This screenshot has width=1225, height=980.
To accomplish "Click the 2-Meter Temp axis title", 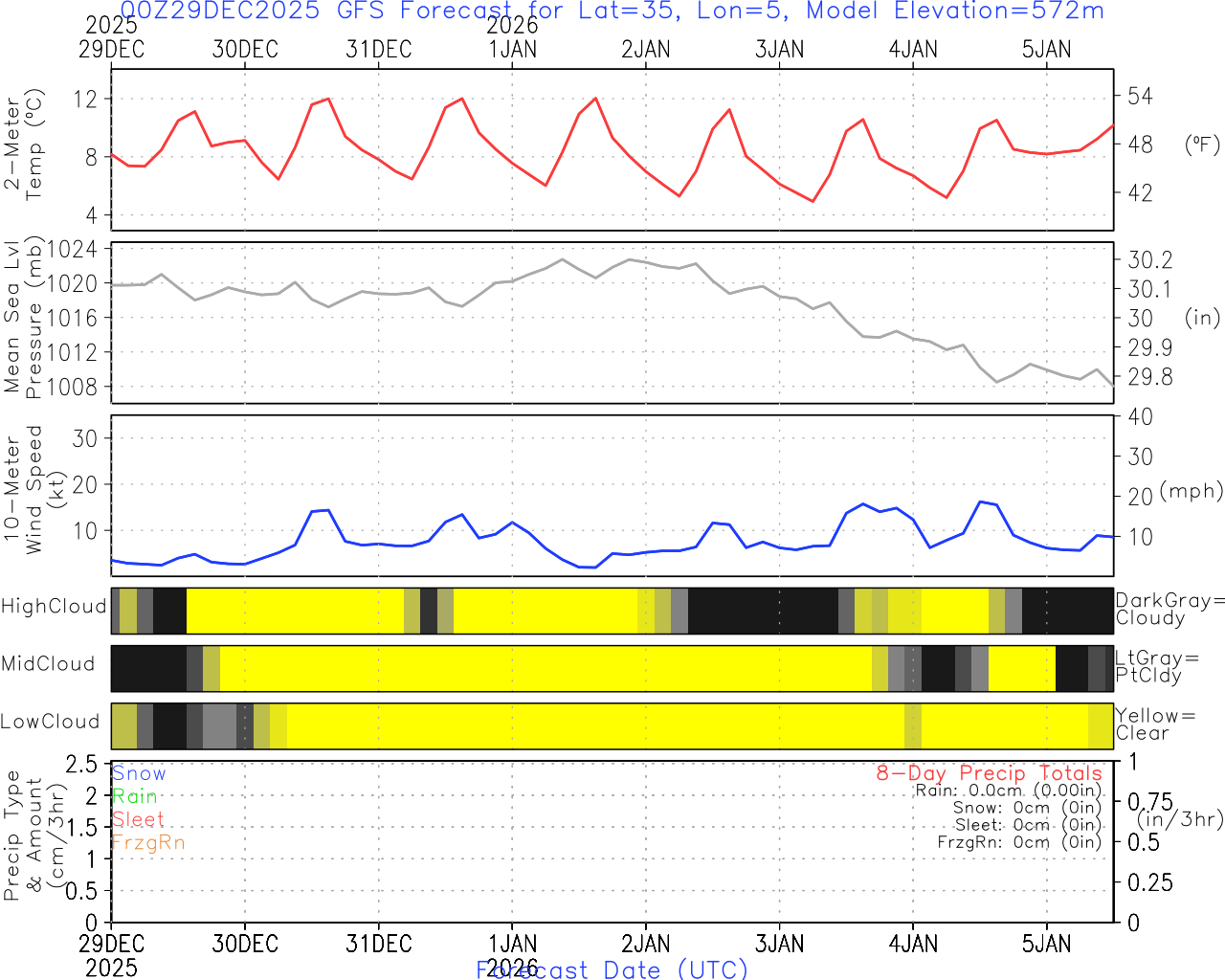I will tap(23, 144).
